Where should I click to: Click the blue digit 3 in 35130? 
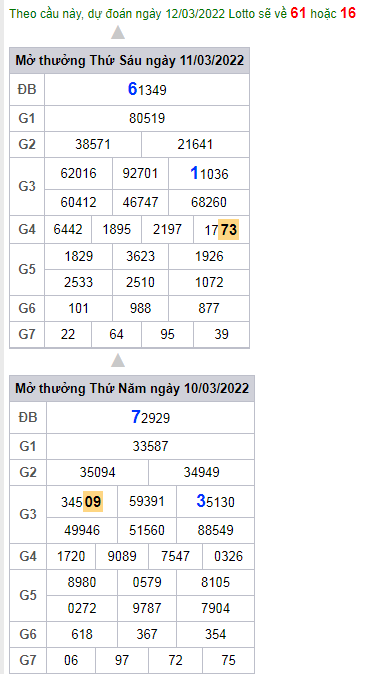(x=201, y=501)
